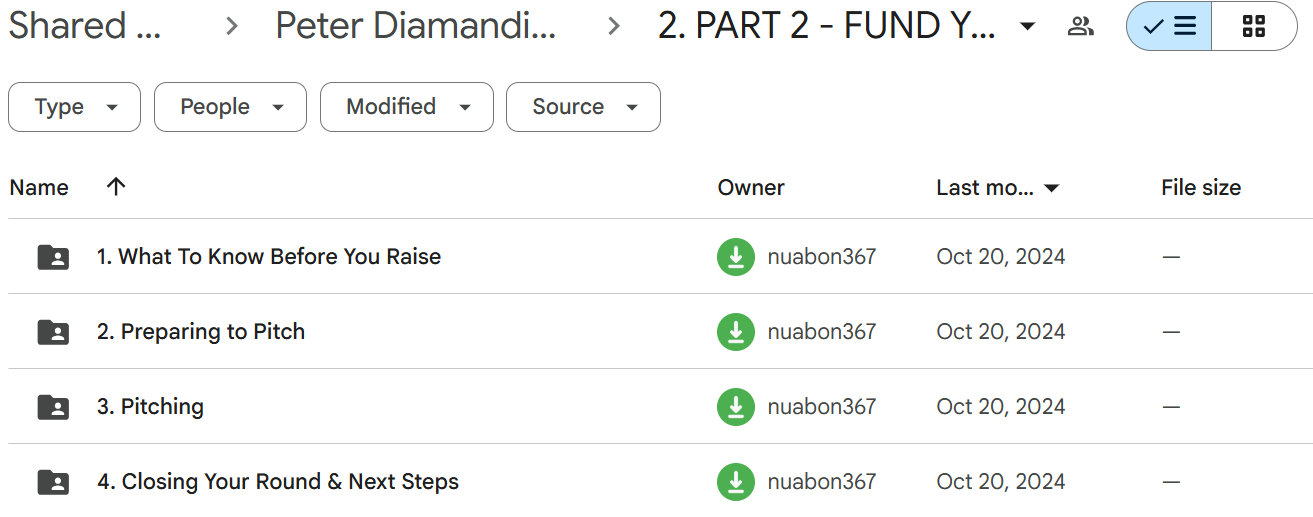Open the Source filter dropdown
The height and width of the screenshot is (517, 1313).
tap(583, 107)
